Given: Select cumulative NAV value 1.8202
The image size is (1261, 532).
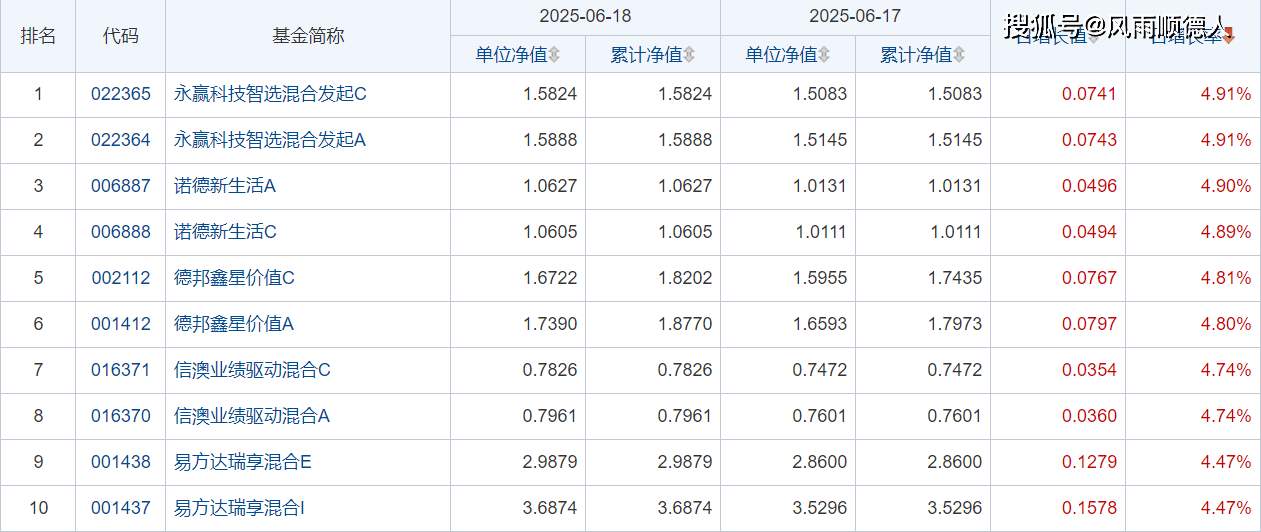Looking at the screenshot, I should pos(685,278).
